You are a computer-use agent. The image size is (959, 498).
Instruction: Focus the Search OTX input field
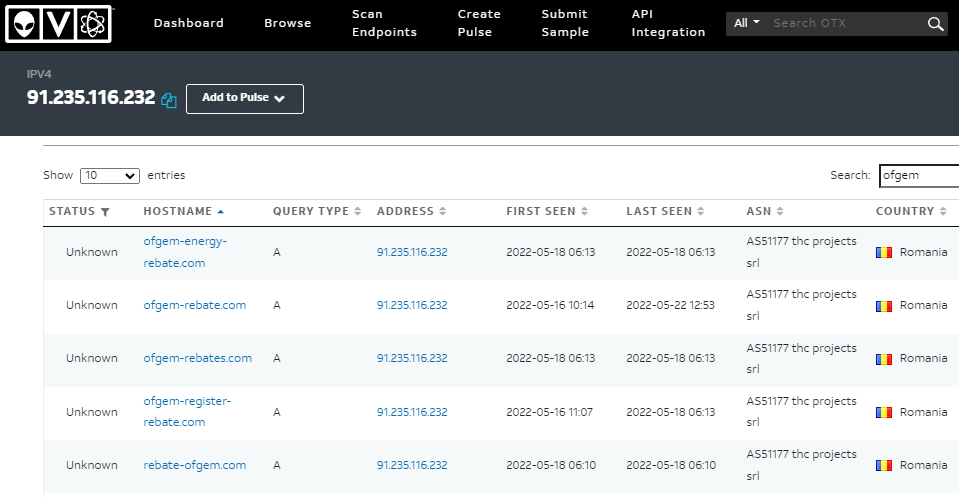click(846, 23)
